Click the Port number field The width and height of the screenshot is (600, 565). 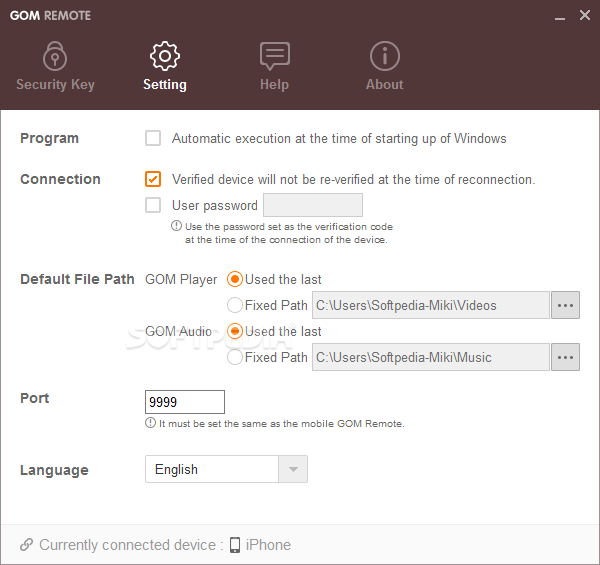click(x=185, y=402)
